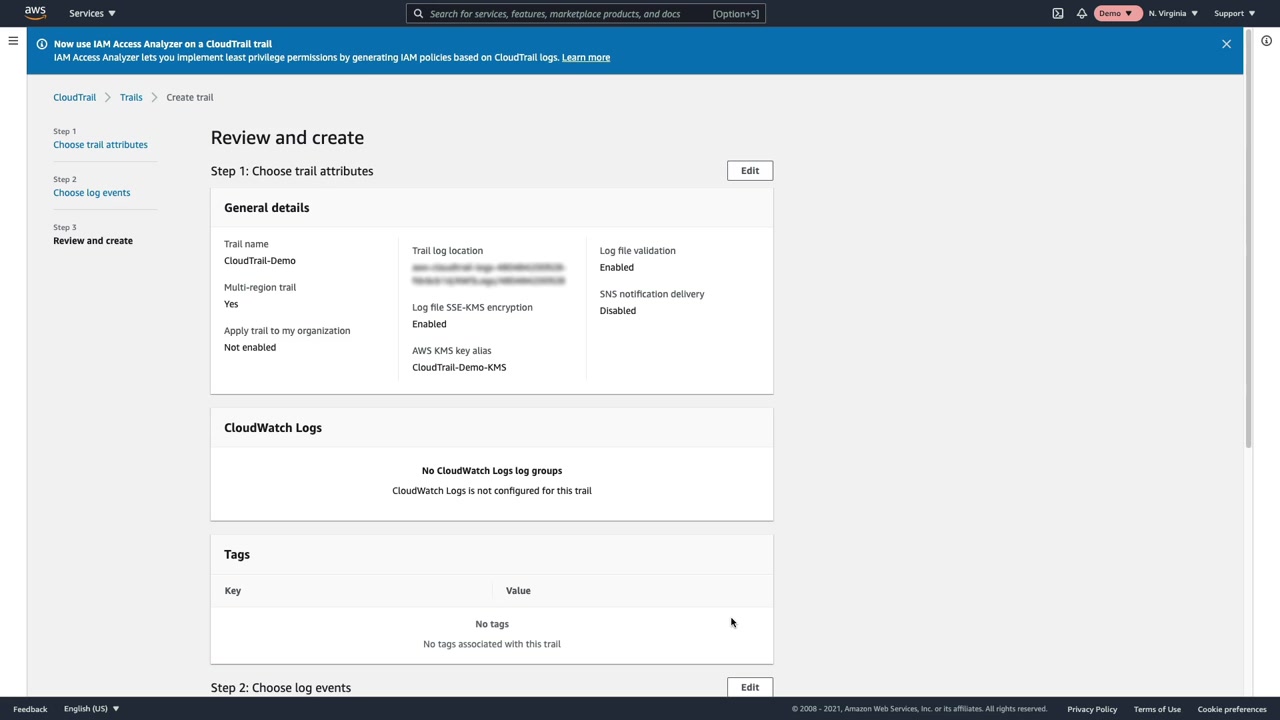Click the Feedback button
The image size is (1280, 720).
30,709
